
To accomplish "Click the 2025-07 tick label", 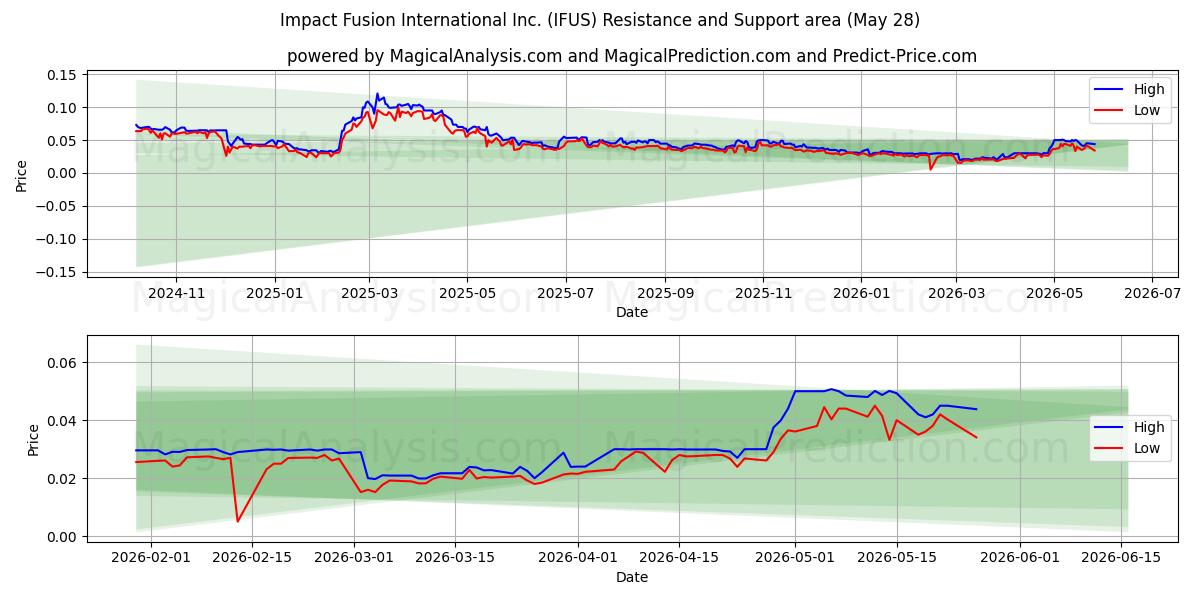I will [566, 293].
